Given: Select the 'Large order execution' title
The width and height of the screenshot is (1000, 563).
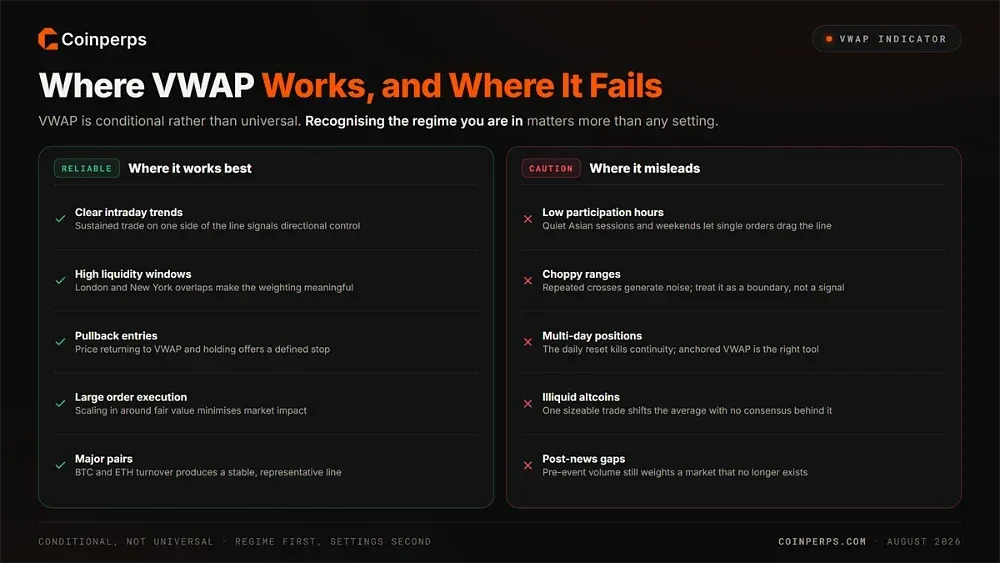Looking at the screenshot, I should pos(131,397).
